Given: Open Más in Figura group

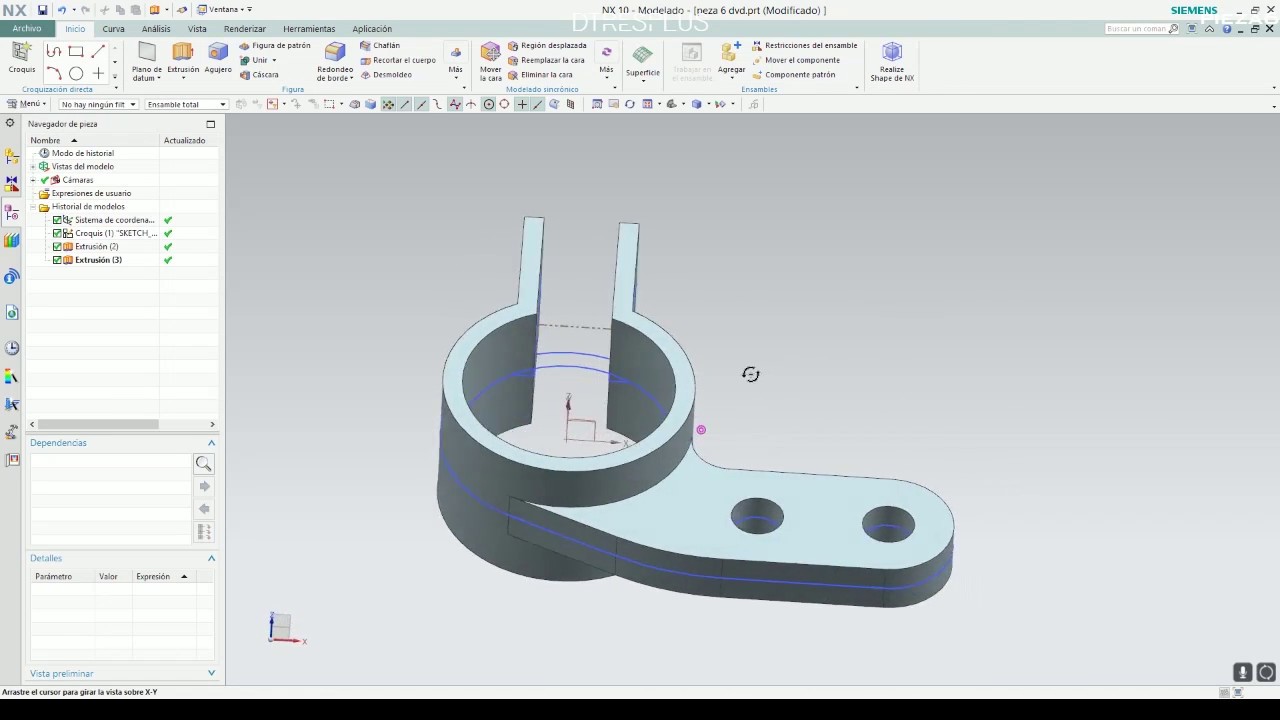Looking at the screenshot, I should (x=455, y=62).
